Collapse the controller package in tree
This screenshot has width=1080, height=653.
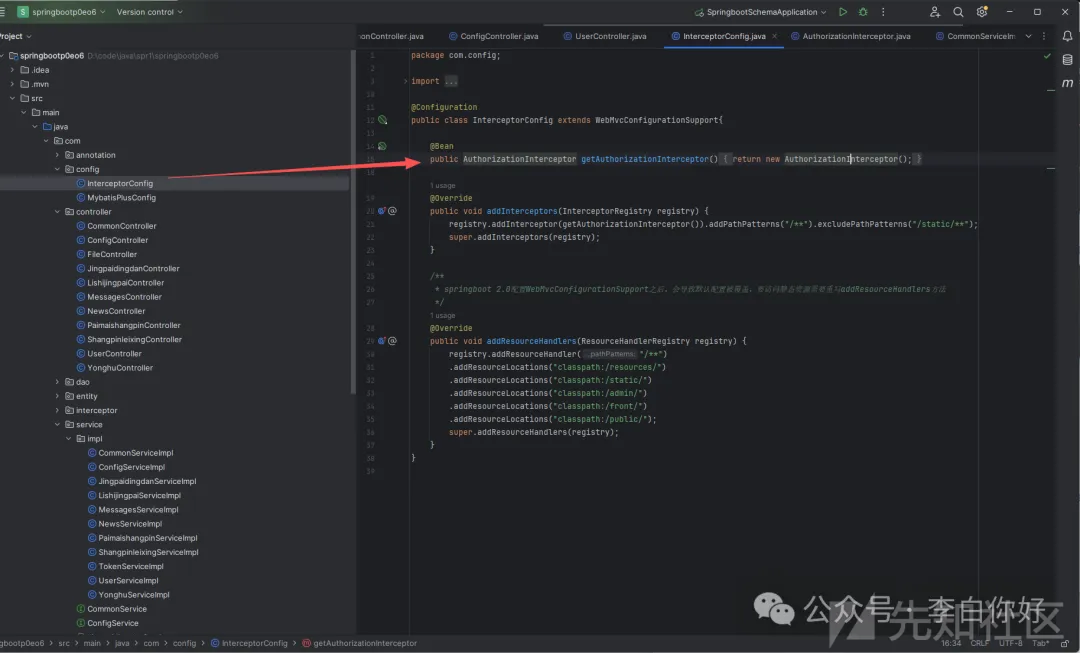[x=57, y=212]
